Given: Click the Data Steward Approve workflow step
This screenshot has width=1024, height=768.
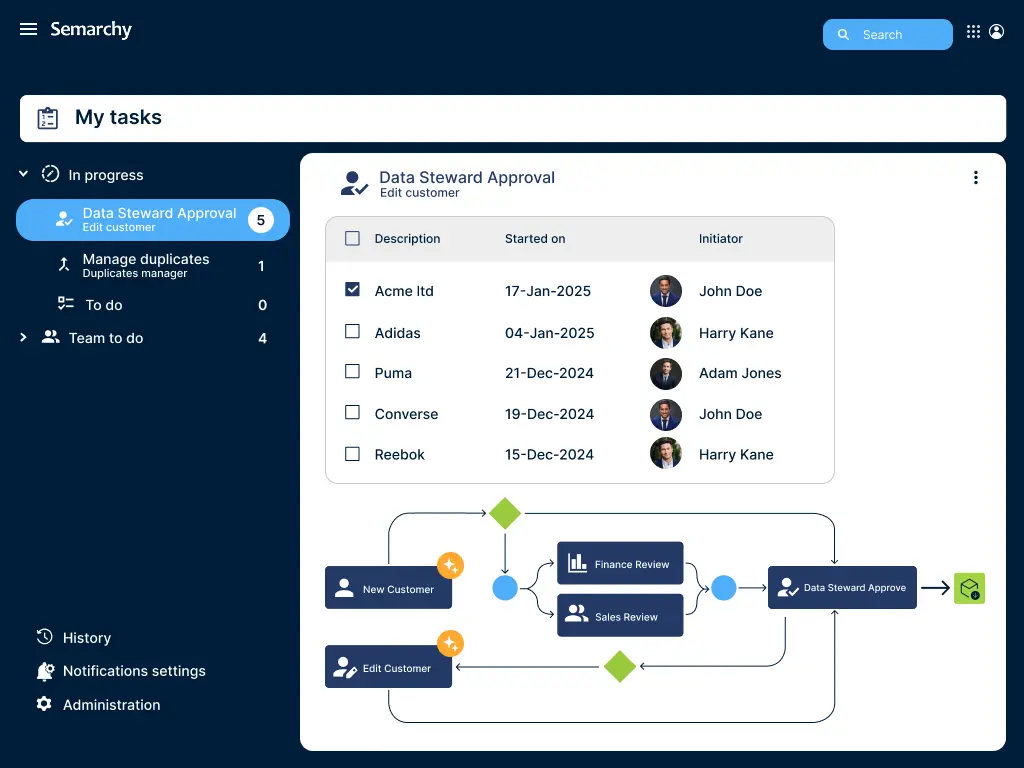Looking at the screenshot, I should (842, 588).
